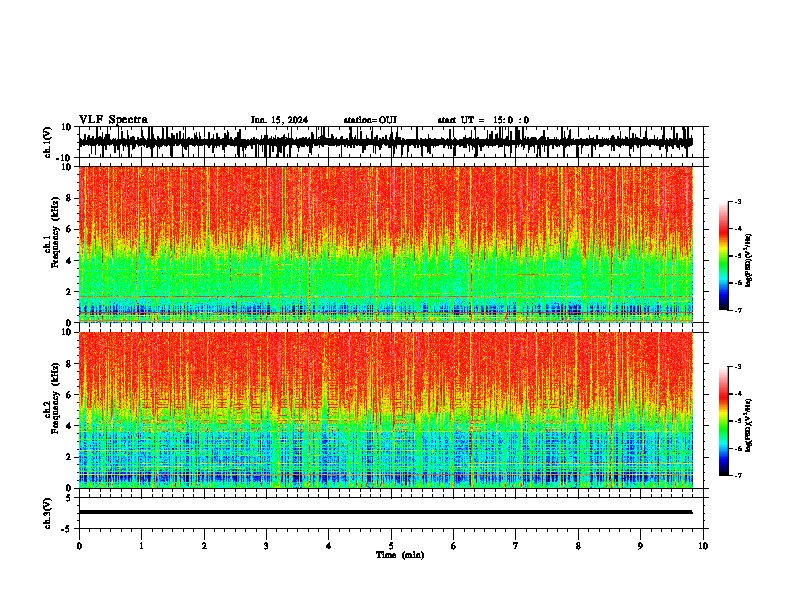
Task: Click time axis tick label '9'
Action: [x=640, y=546]
